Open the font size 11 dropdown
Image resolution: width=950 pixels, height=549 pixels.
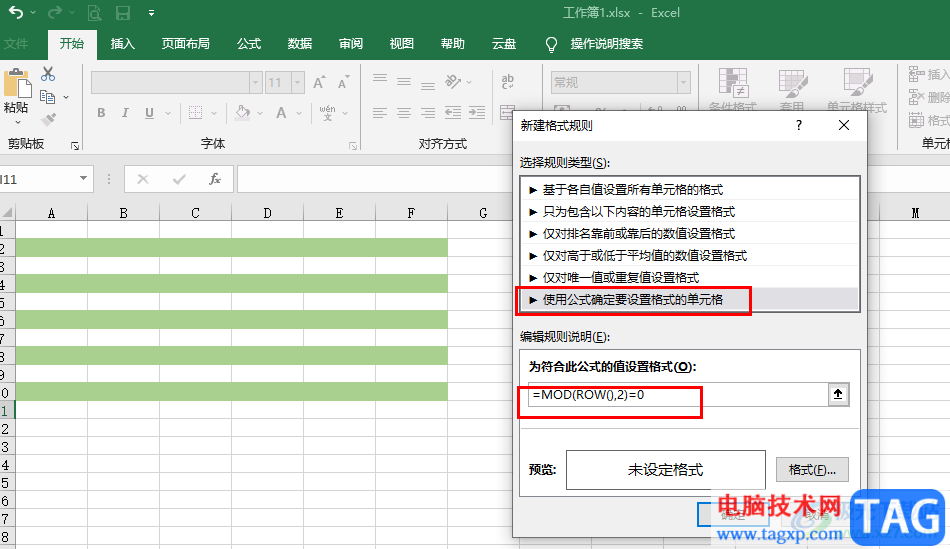click(x=297, y=82)
